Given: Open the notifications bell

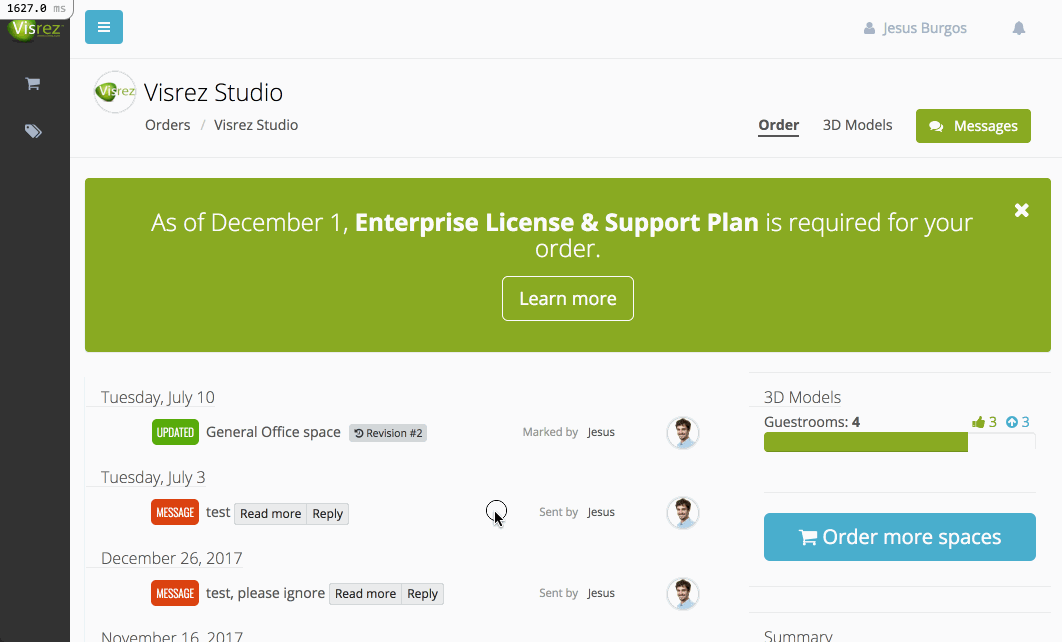Looking at the screenshot, I should click(1019, 28).
